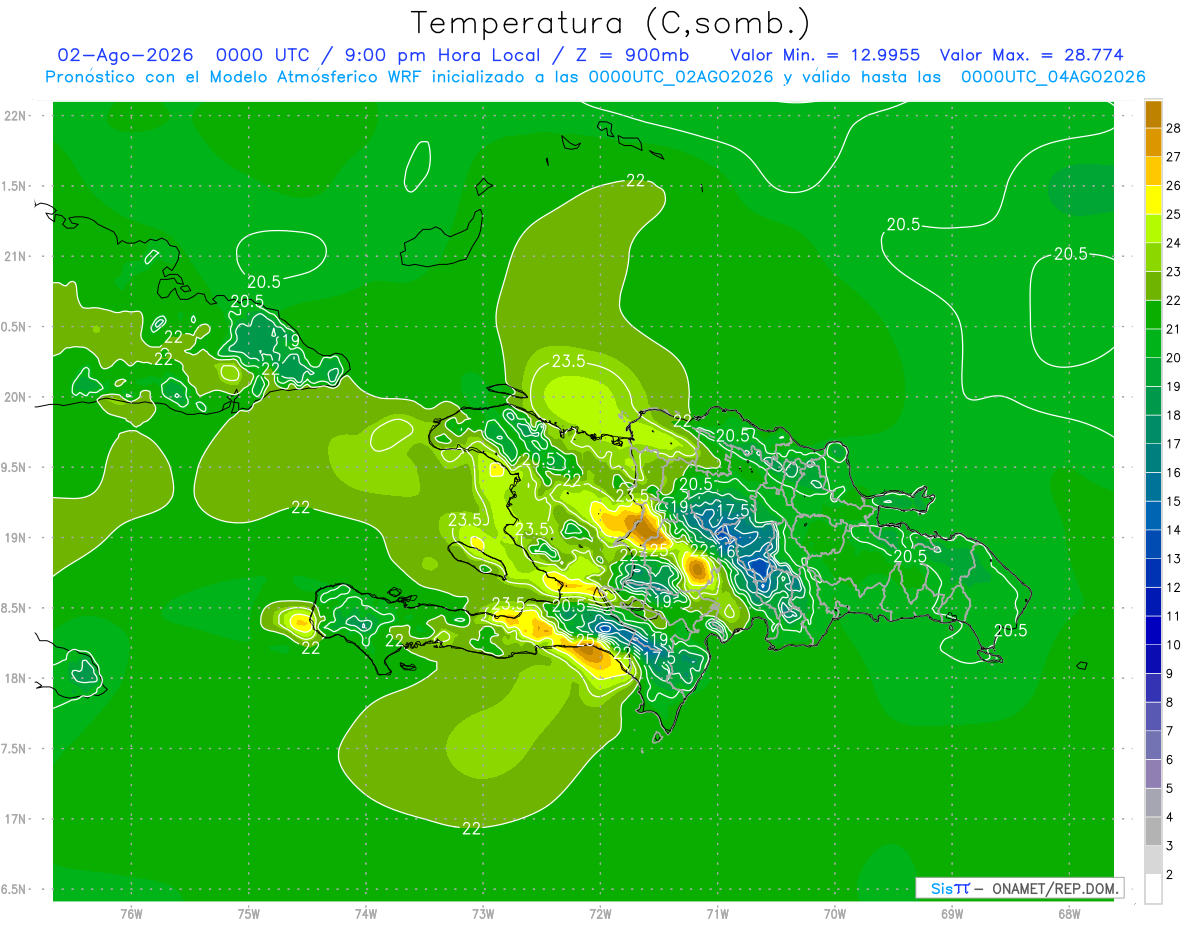Select the number '2' on the color scale
Image resolution: width=1200 pixels, height=927 pixels.
(1170, 876)
